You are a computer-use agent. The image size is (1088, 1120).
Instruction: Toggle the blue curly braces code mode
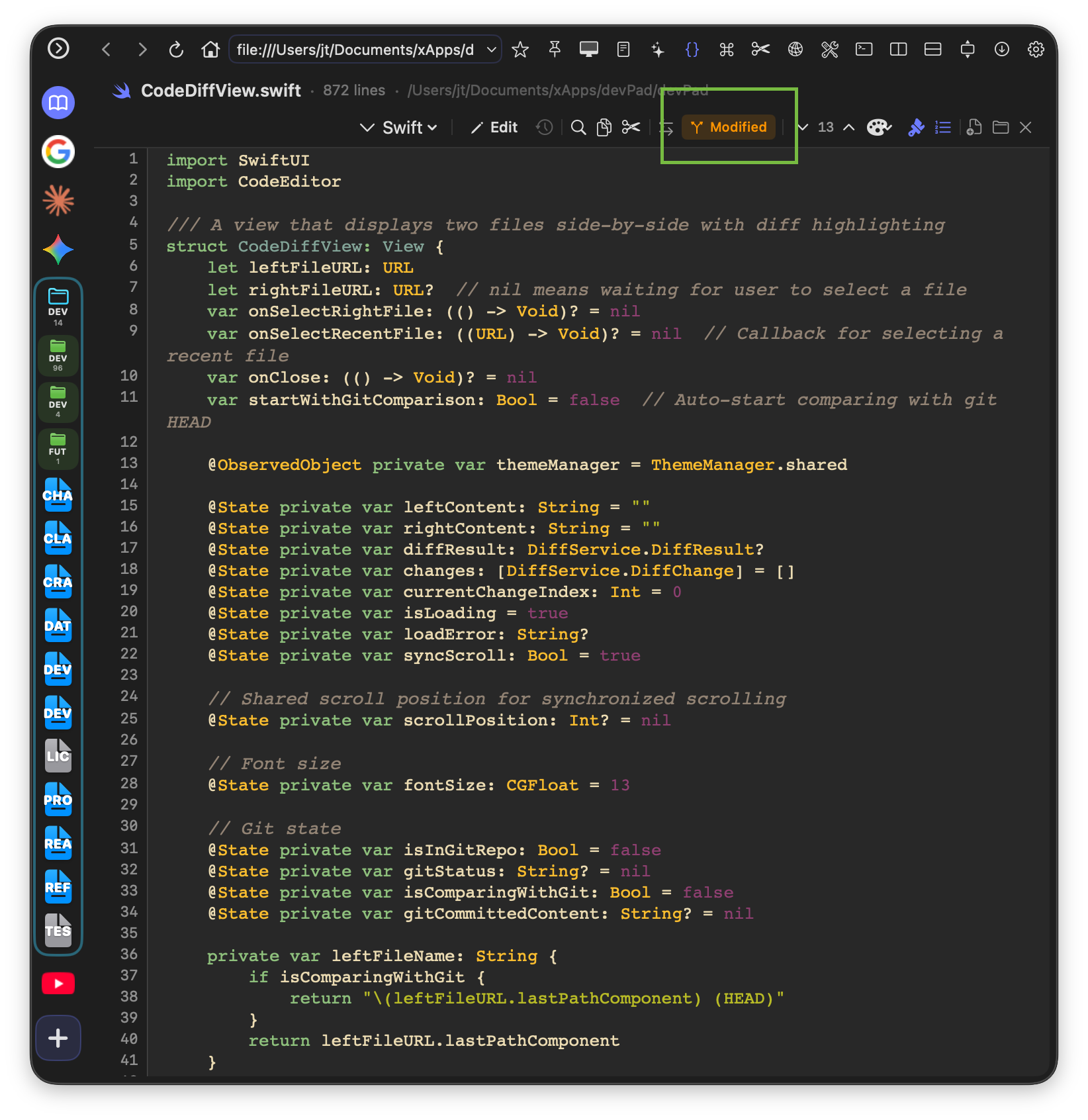tap(692, 50)
